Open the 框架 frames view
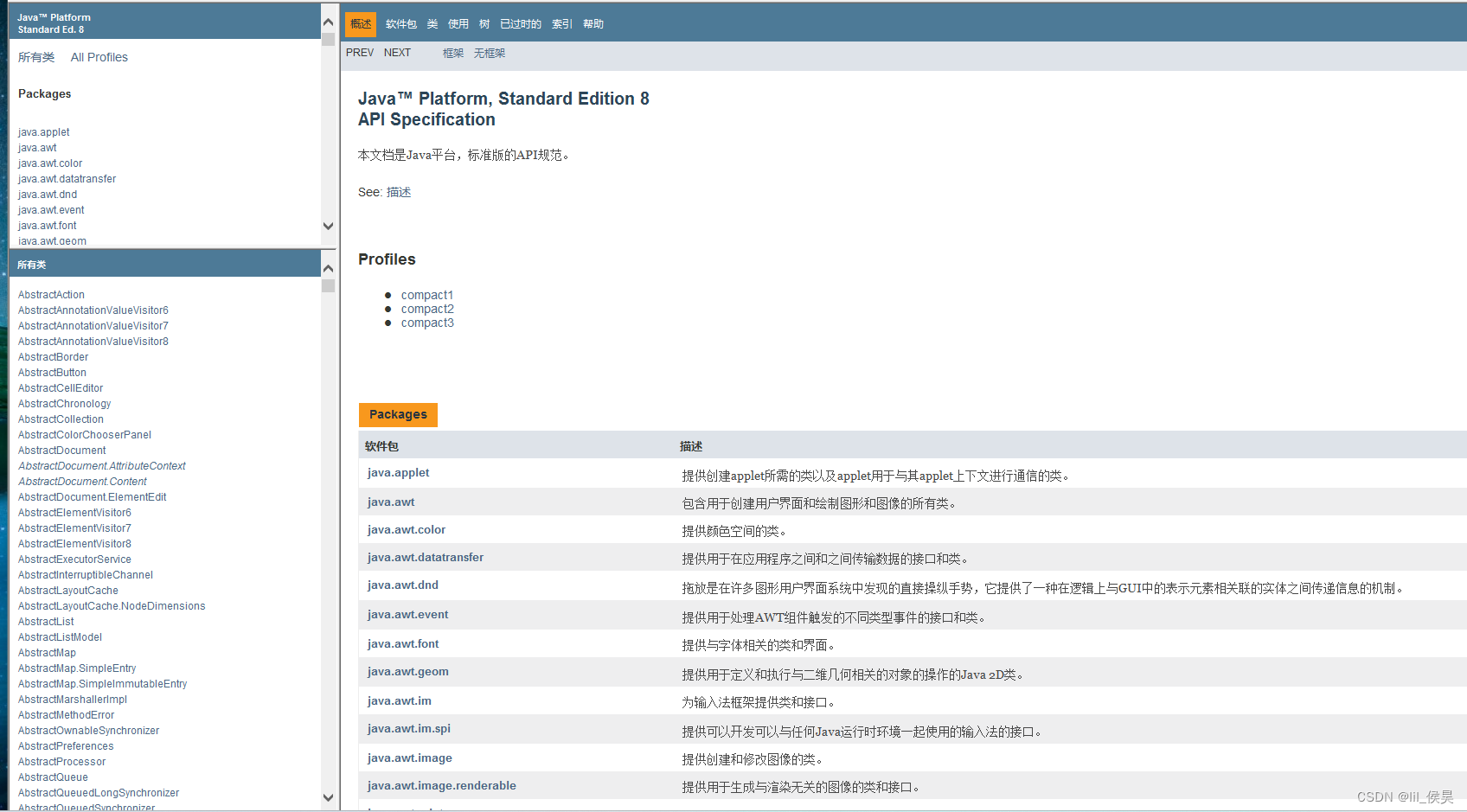This screenshot has height=812, width=1467. 452,52
